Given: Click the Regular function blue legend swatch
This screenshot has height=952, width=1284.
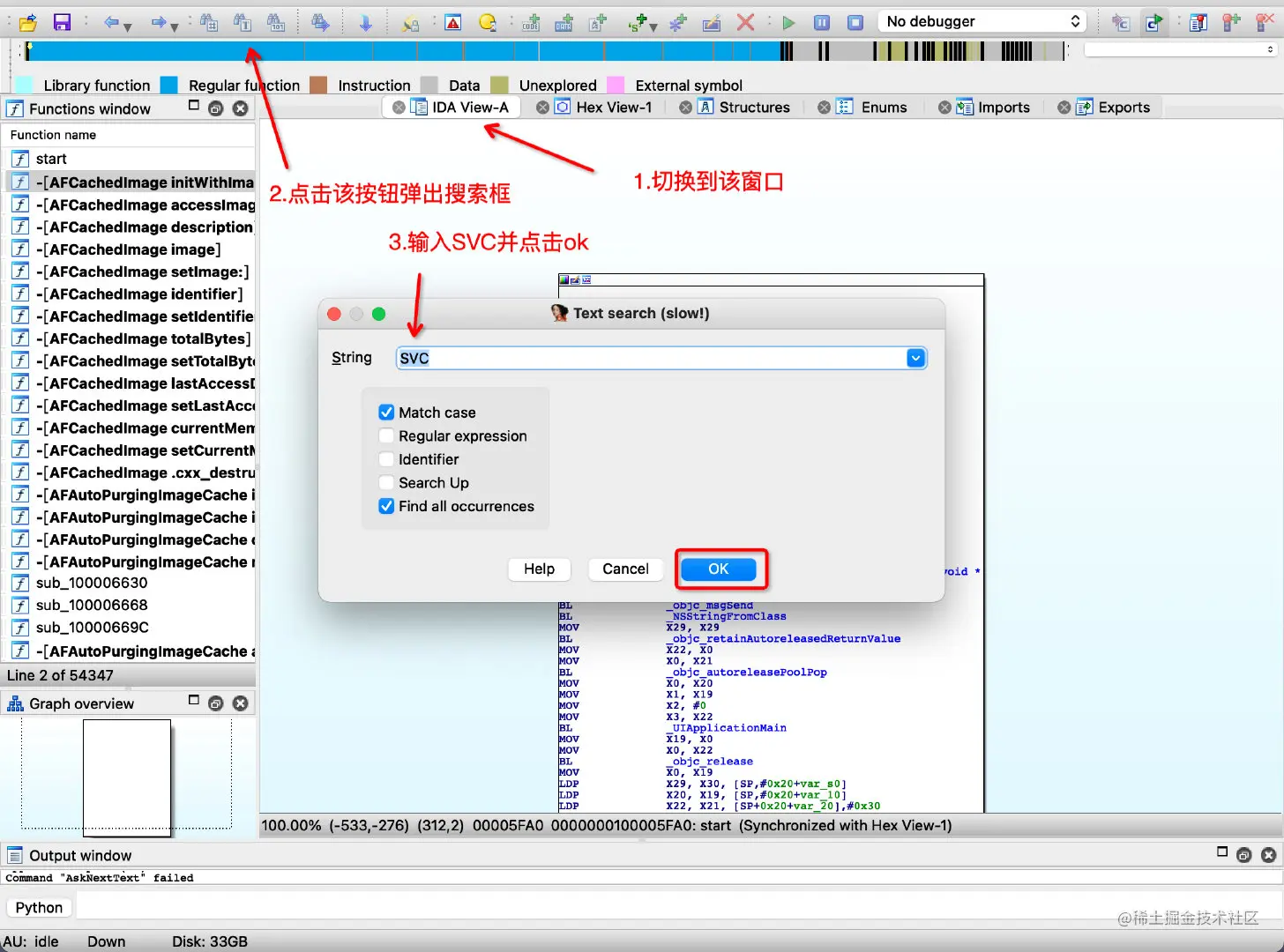Looking at the screenshot, I should [x=169, y=85].
